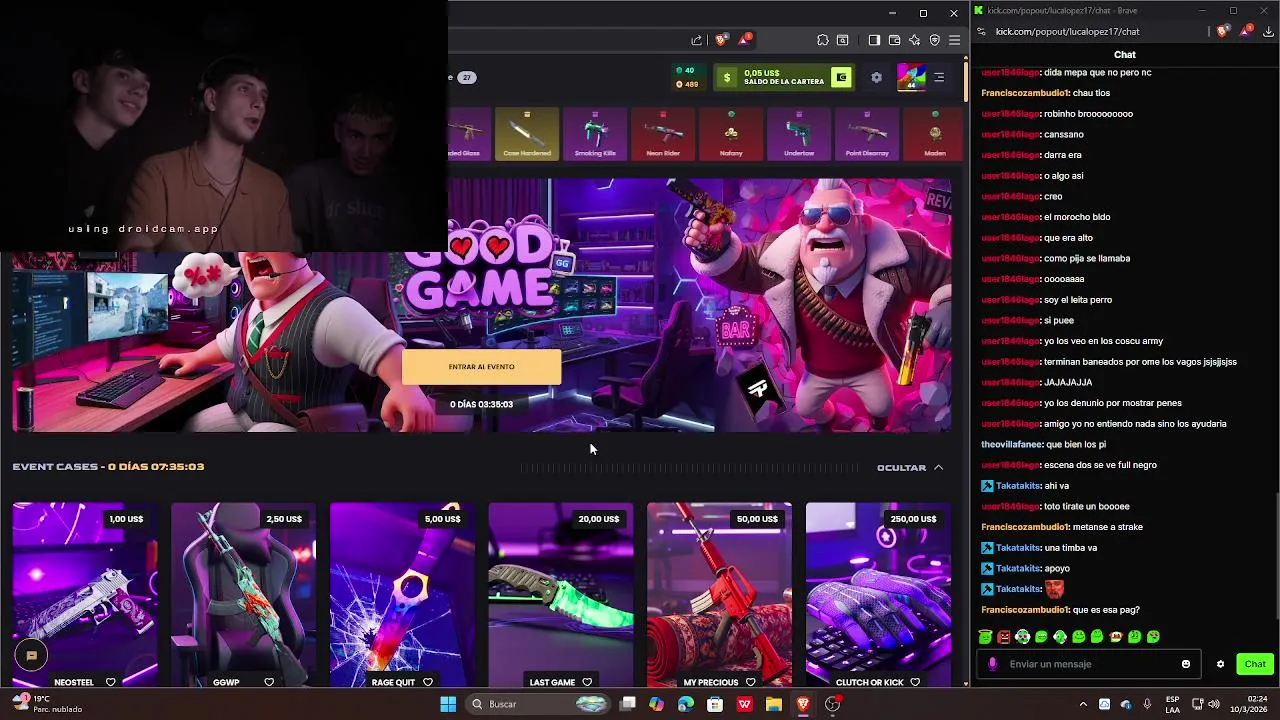Open the site hamburger menu beside avatar
This screenshot has height=720, width=1280.
pos(939,77)
